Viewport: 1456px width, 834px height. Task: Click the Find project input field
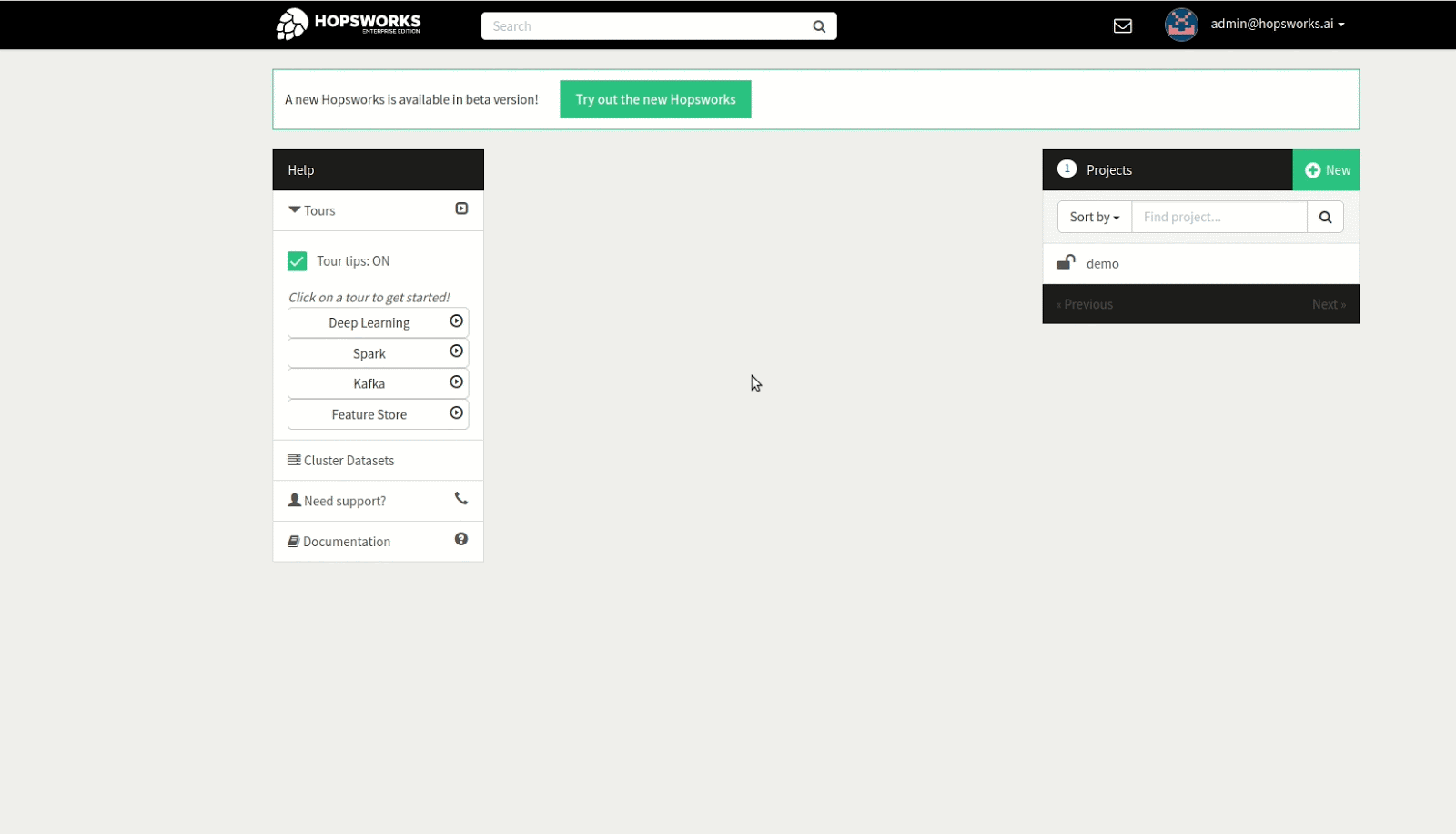[1219, 217]
